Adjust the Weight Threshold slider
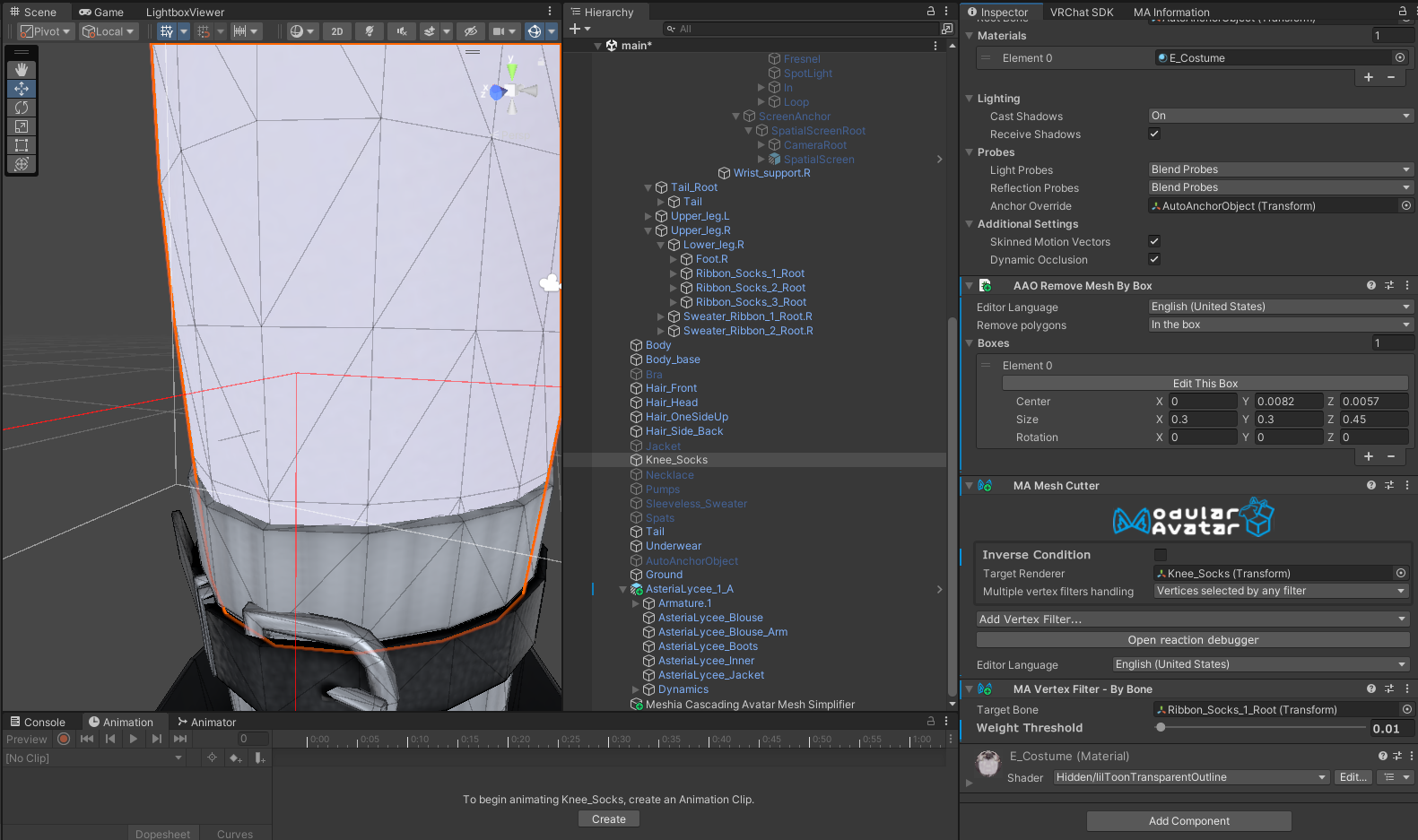The image size is (1418, 840). pos(1161,728)
